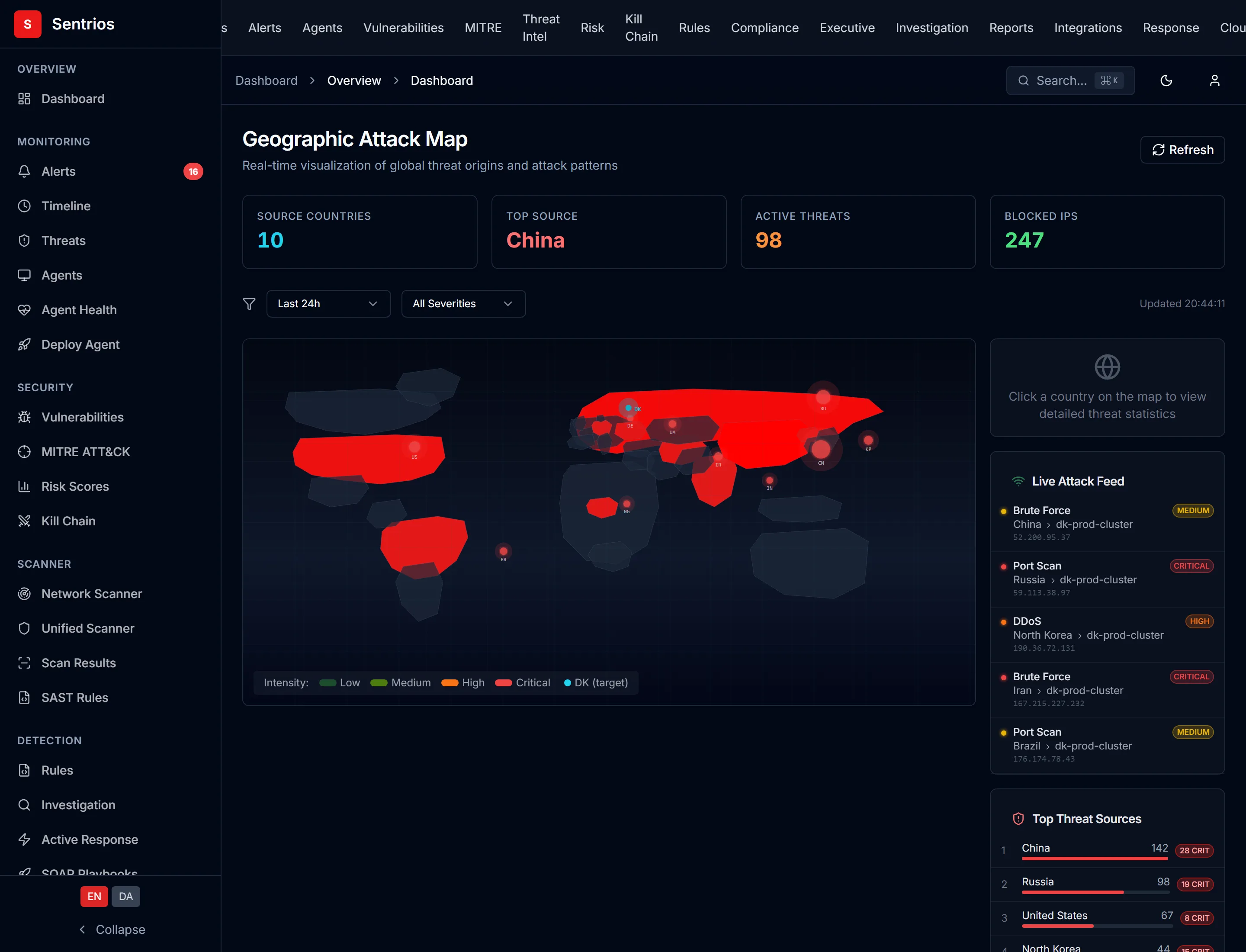Click the Kill Chain swords icon
This screenshot has width=1246, height=952.
(x=24, y=521)
